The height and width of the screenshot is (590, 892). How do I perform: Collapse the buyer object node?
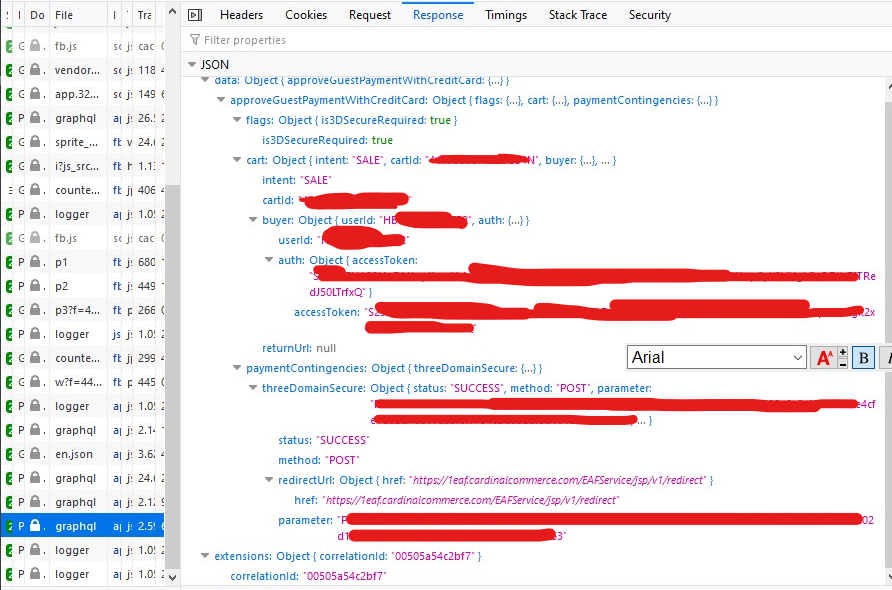click(253, 220)
